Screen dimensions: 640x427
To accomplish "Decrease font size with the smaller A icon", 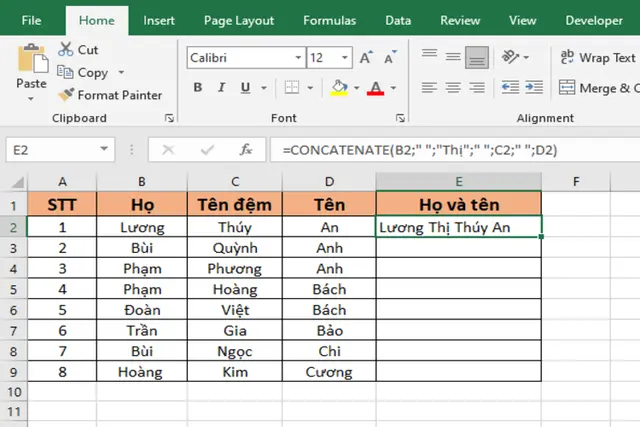I will coord(390,58).
